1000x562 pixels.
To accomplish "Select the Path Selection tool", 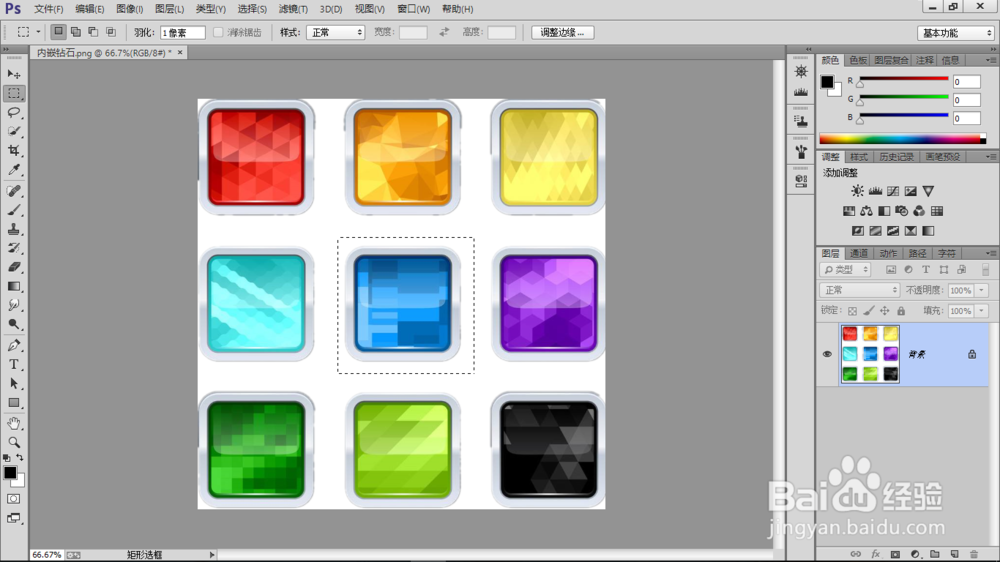I will point(13,383).
